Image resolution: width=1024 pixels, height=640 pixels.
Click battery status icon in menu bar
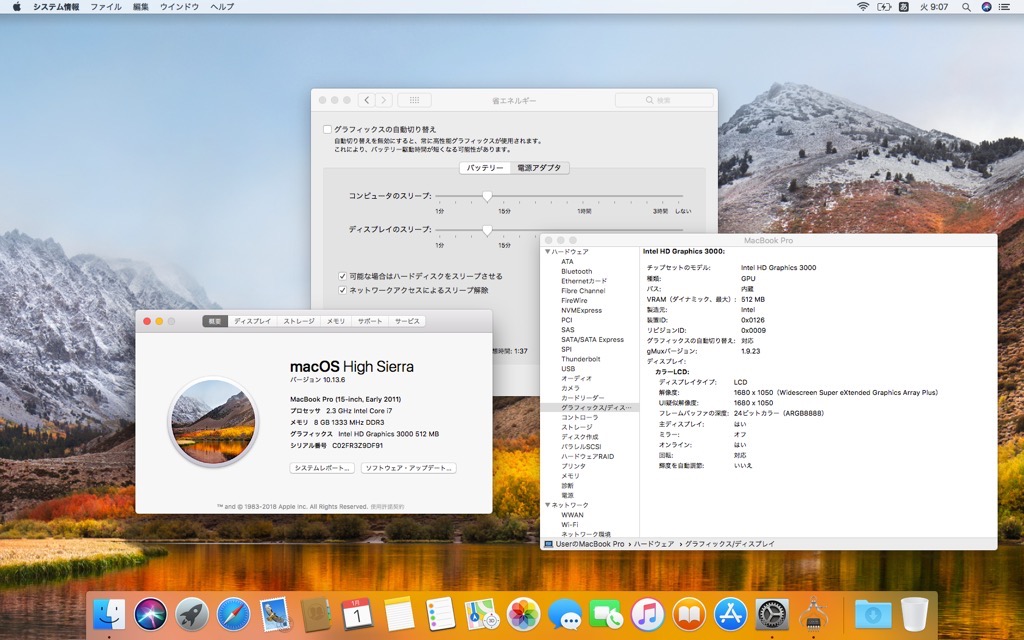(x=884, y=7)
